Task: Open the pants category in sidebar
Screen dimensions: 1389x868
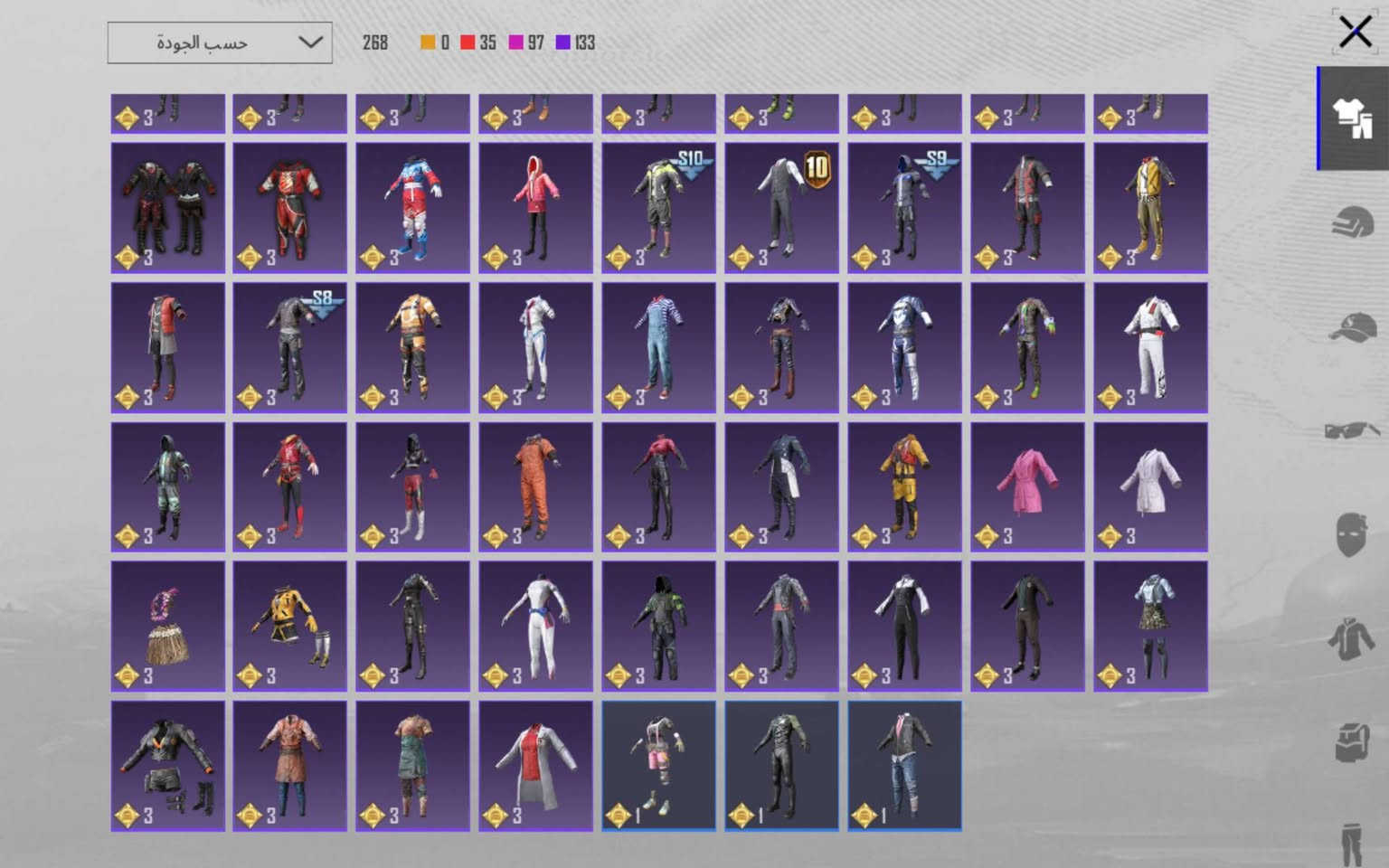Action: 1352,844
